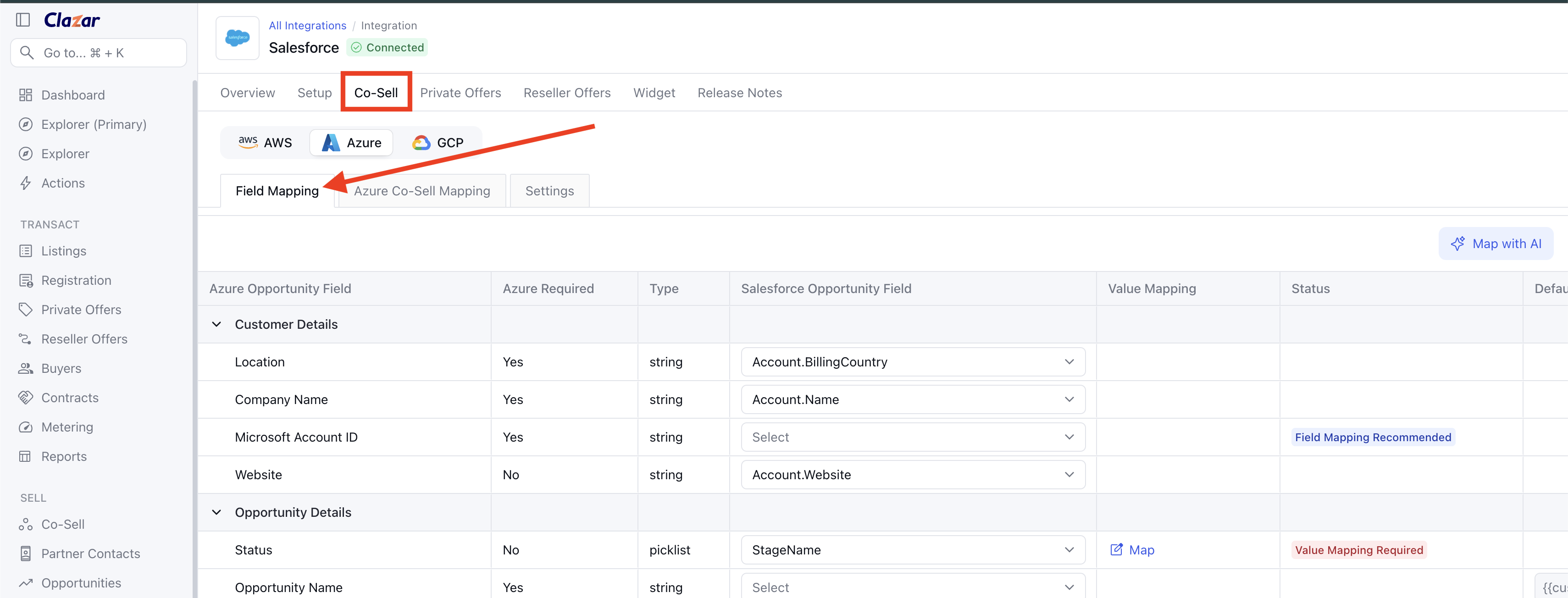This screenshot has height=598, width=1568.
Task: Click the Value Mapping Required badge
Action: pyautogui.click(x=1359, y=550)
